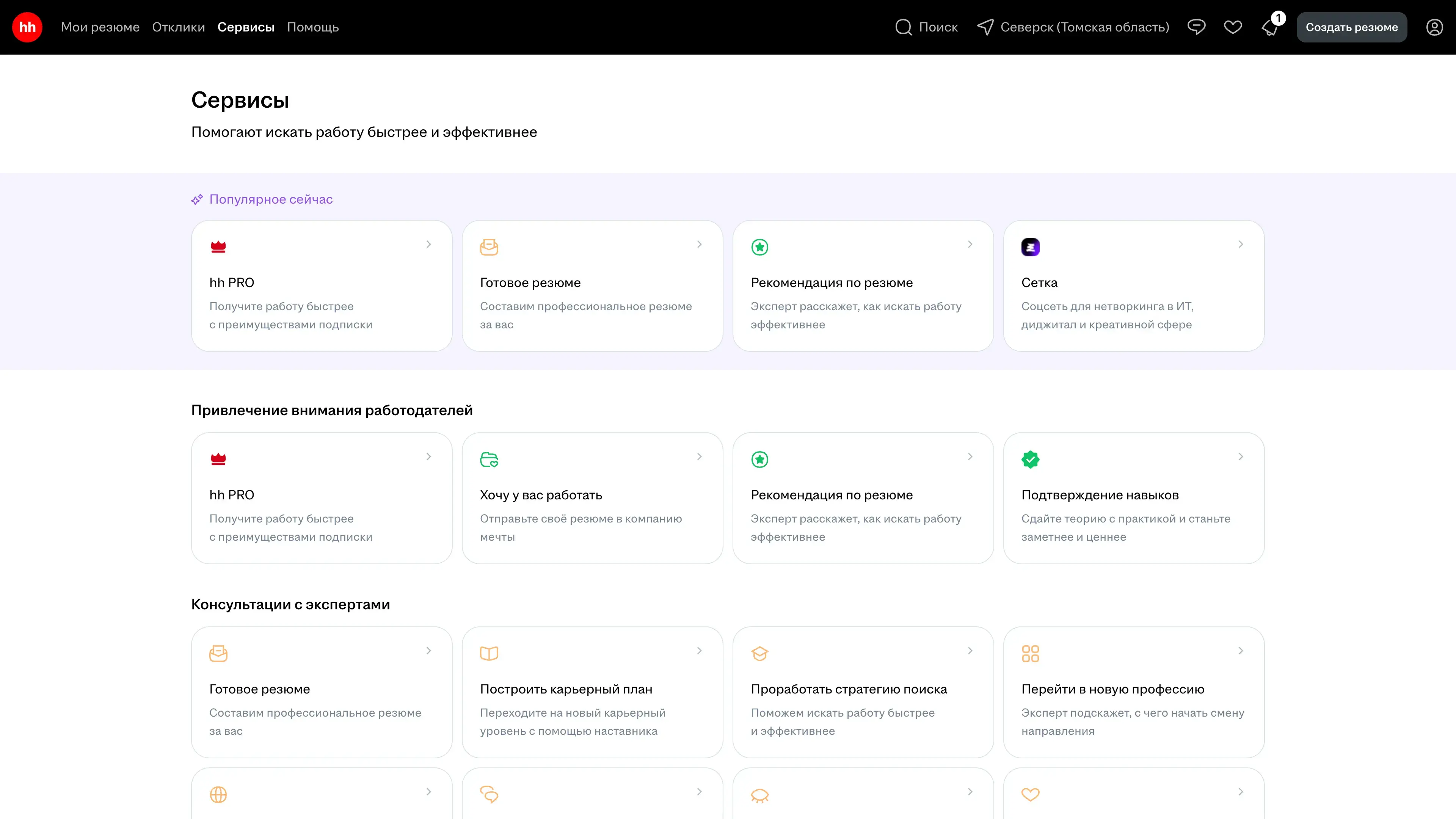Click the Сетка app icon
This screenshot has width=1456, height=819.
(x=1030, y=247)
